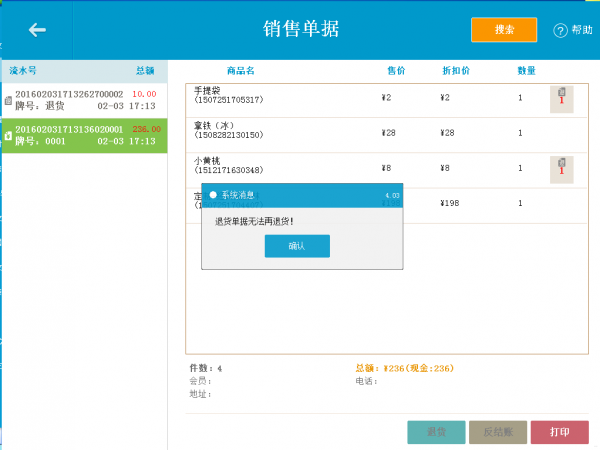Click the 电话 phone label
Image resolution: width=600 pixels, height=450 pixels.
[x=367, y=381]
